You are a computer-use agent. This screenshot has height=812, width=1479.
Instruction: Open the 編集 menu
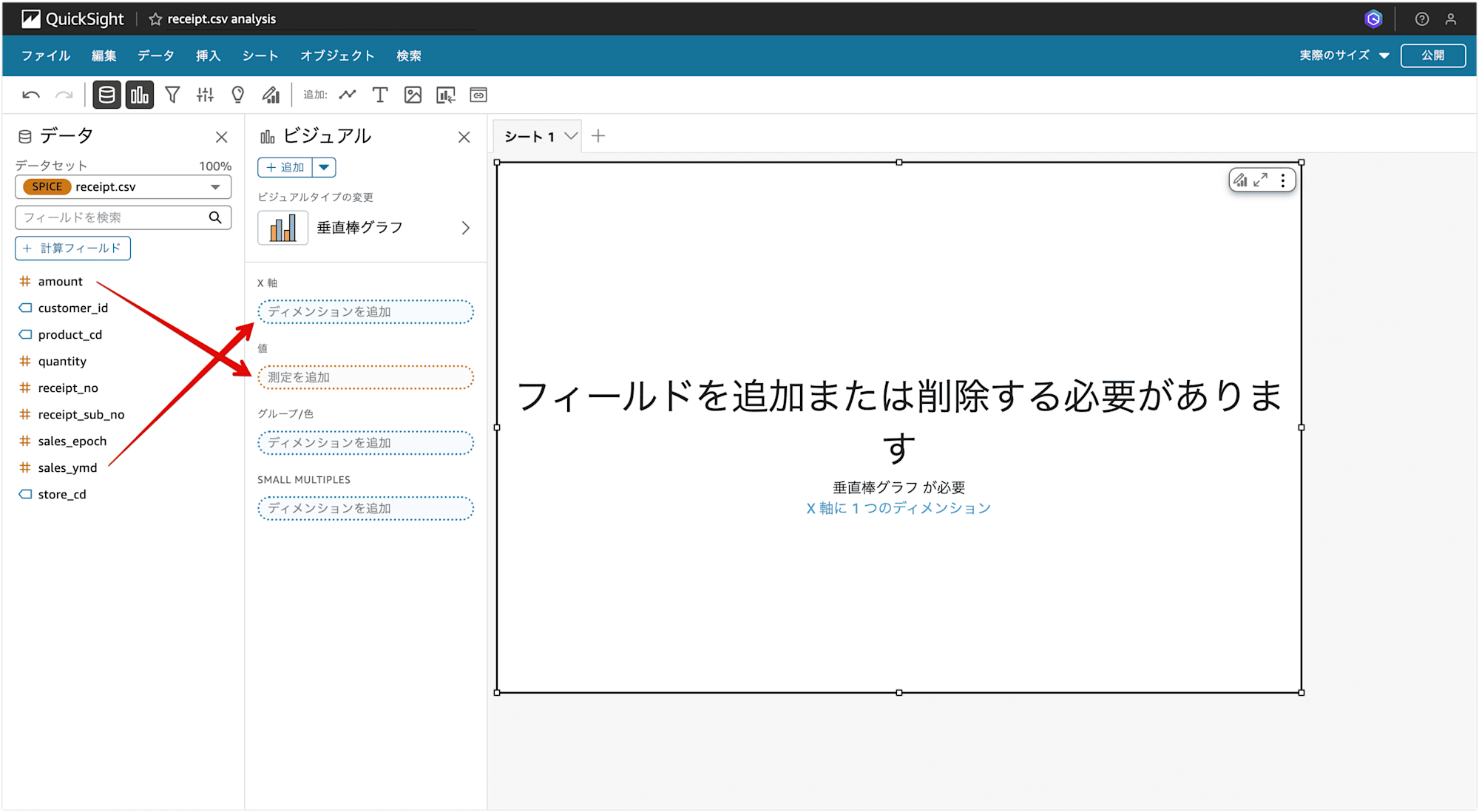(x=104, y=55)
